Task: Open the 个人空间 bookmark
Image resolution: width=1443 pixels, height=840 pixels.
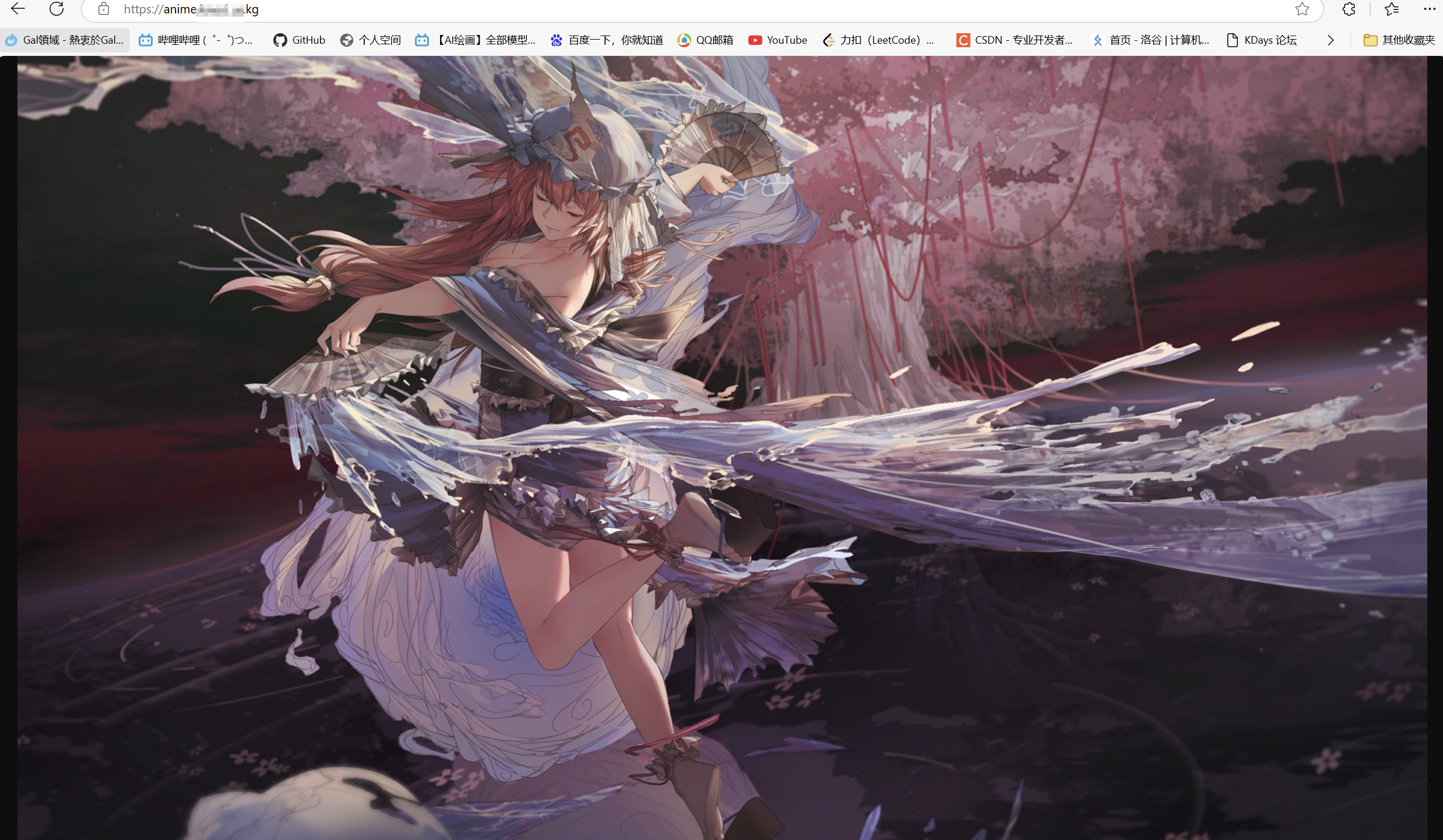Action: click(x=371, y=40)
